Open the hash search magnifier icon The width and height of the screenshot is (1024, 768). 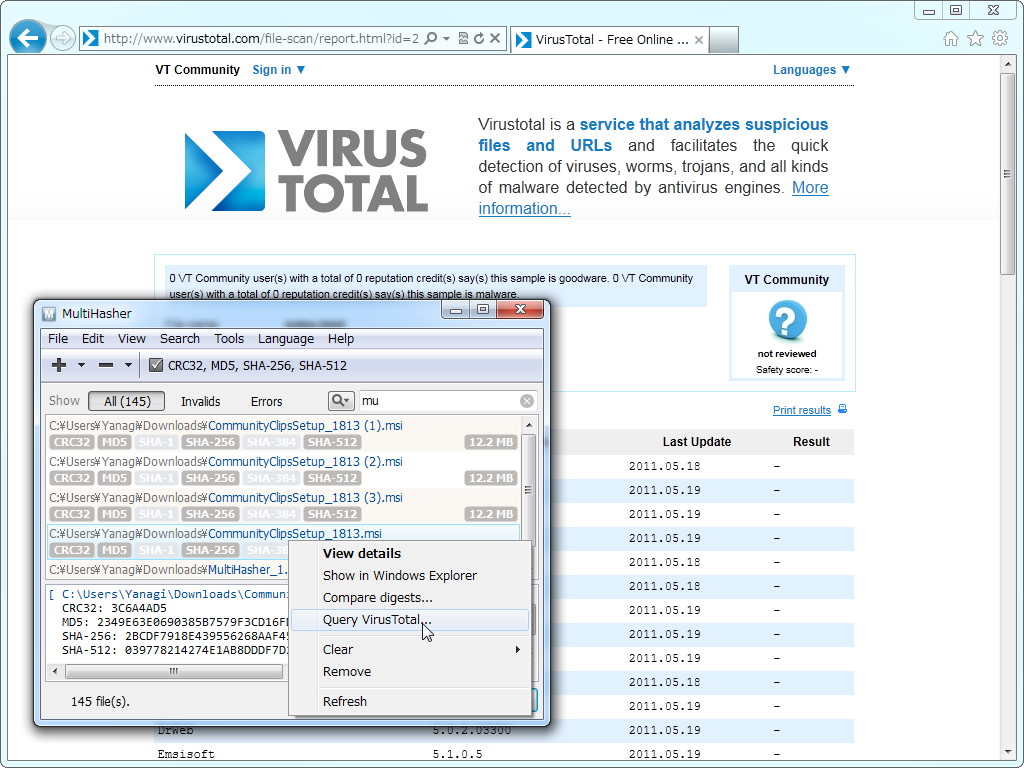click(341, 400)
